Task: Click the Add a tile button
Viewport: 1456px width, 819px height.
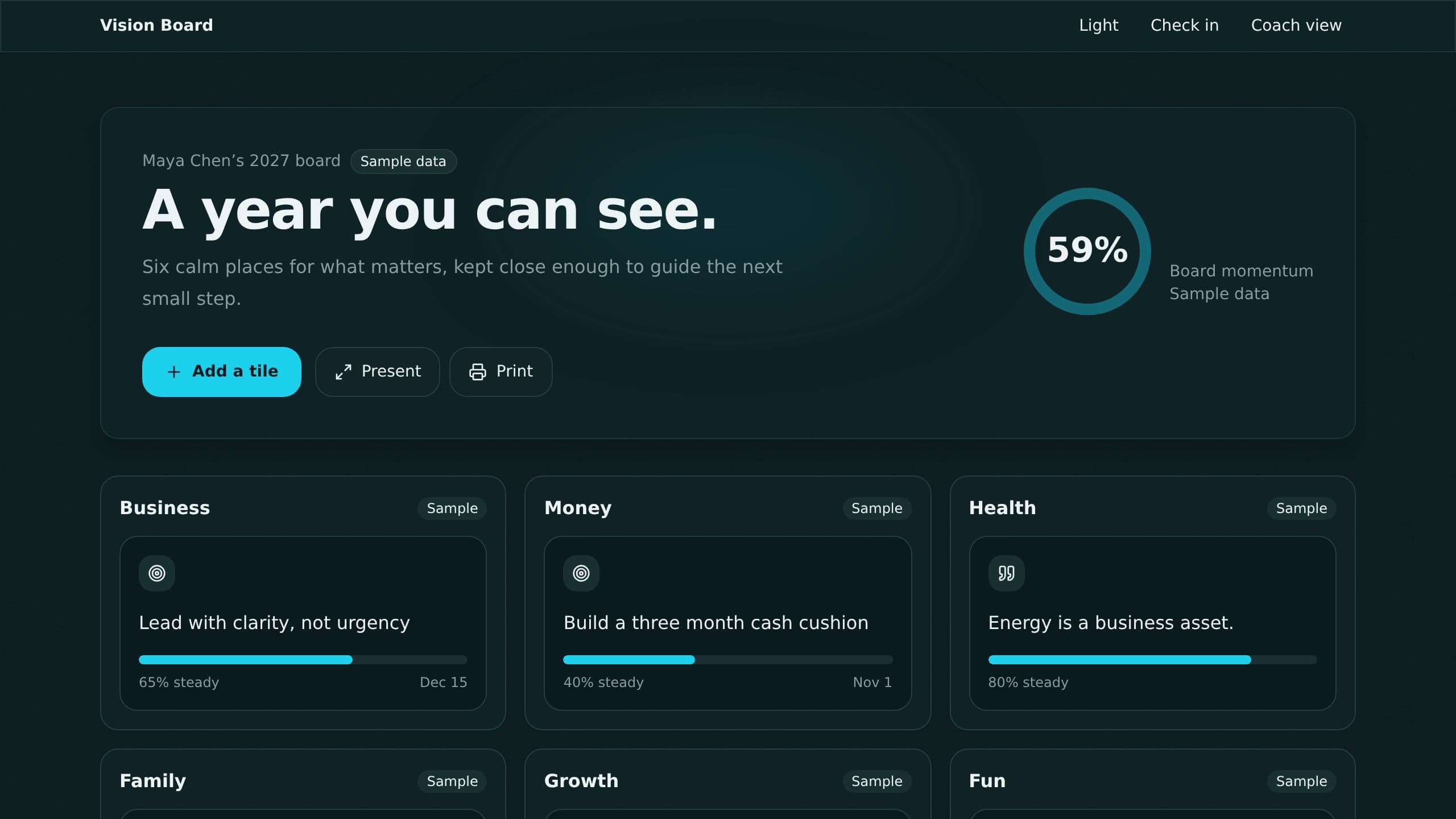Action: 221,372
